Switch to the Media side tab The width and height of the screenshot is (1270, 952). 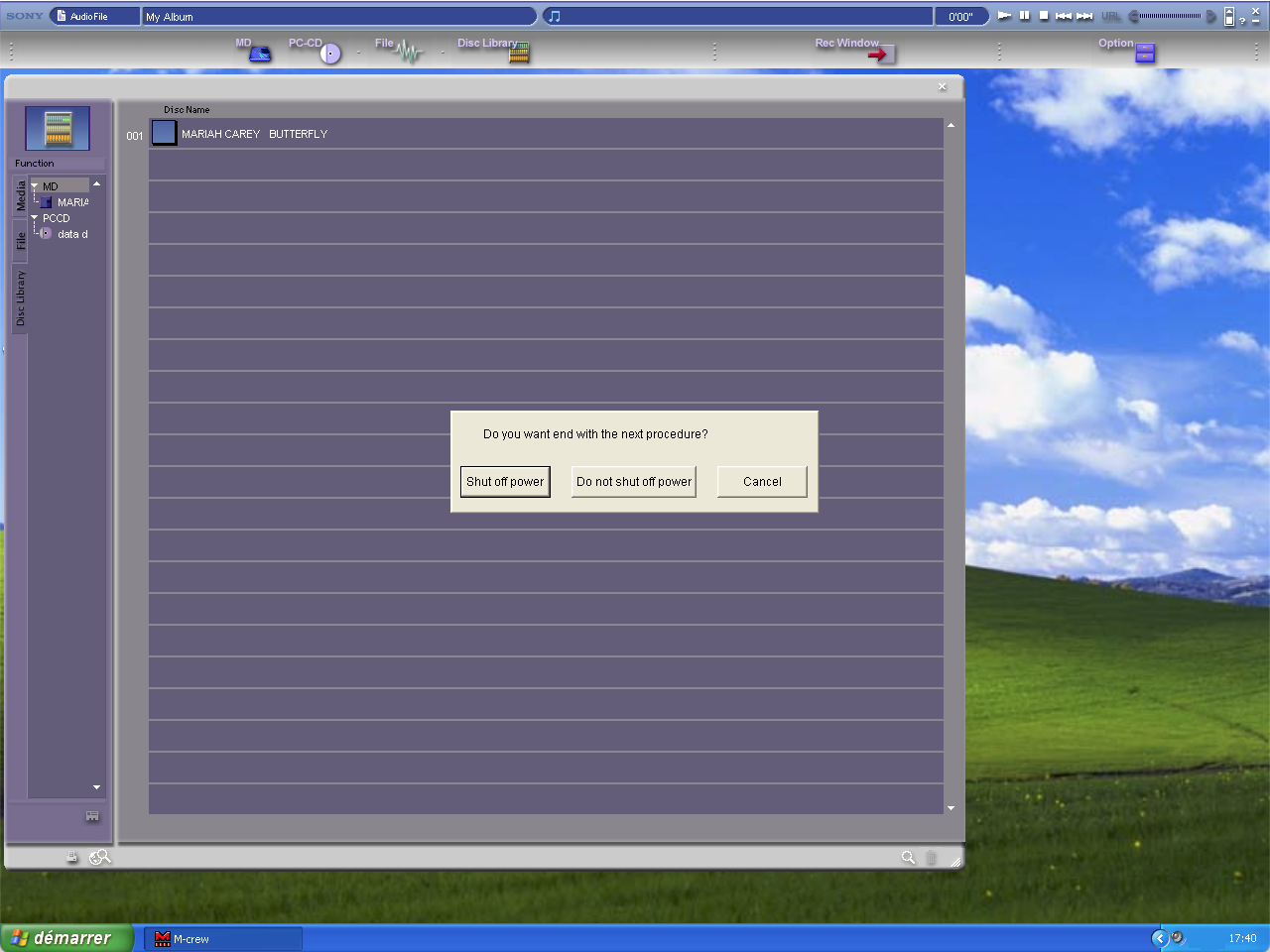(x=20, y=196)
